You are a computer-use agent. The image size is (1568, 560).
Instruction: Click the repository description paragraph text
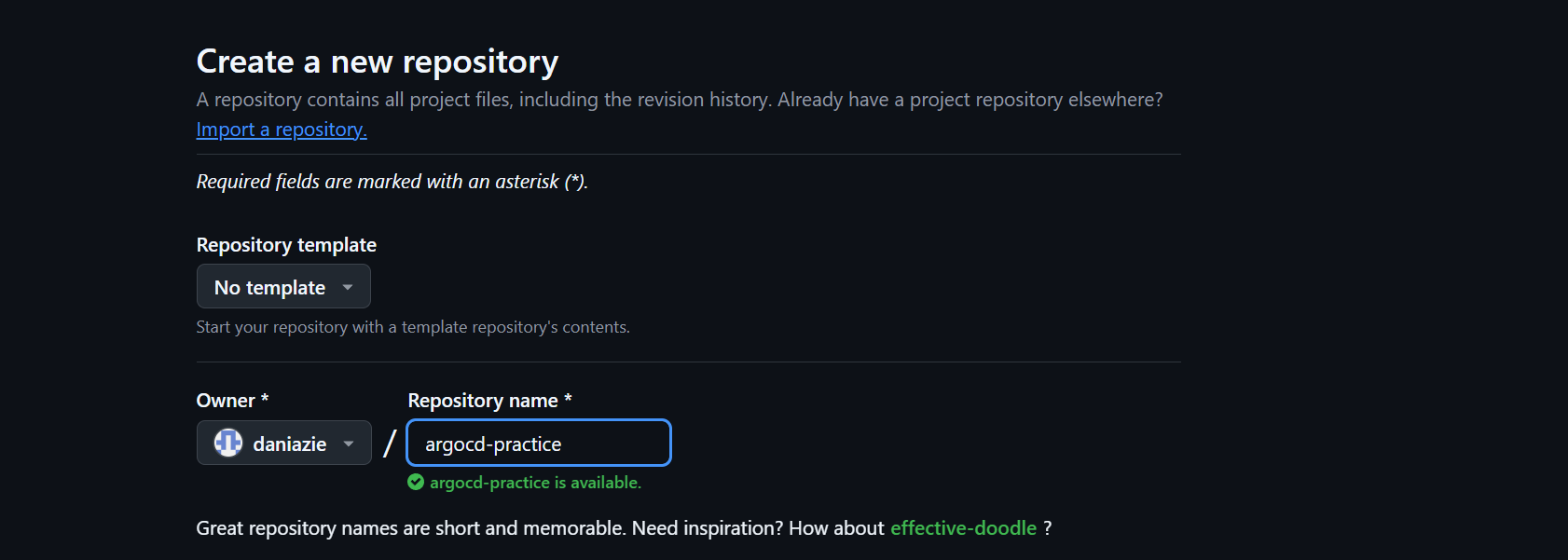[679, 100]
